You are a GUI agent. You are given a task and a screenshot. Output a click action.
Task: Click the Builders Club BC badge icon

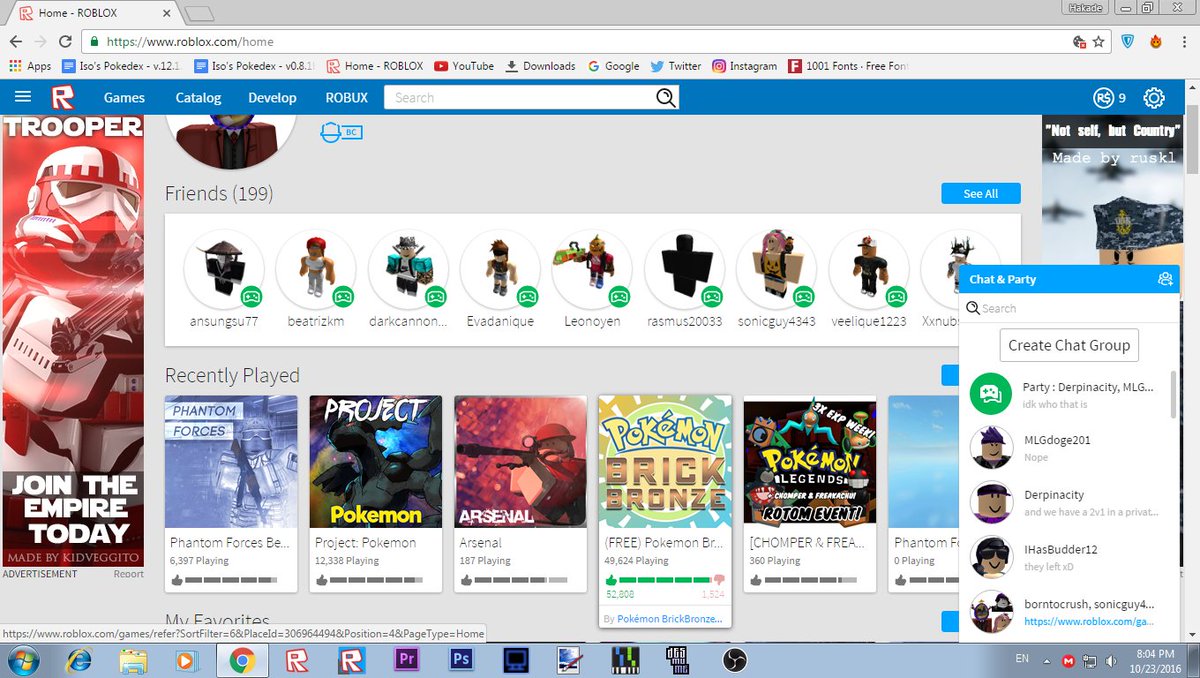click(x=341, y=132)
